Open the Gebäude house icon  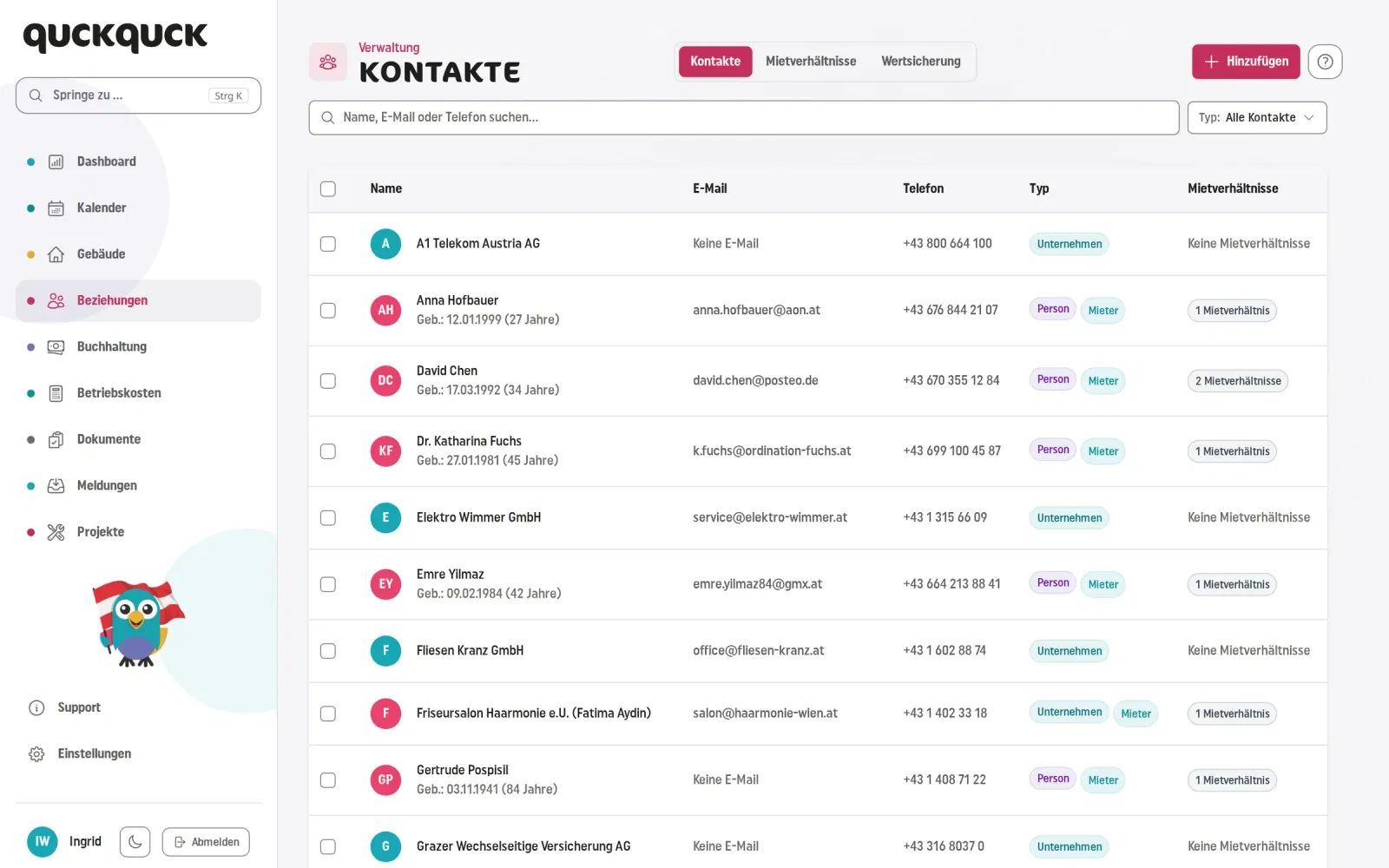click(56, 254)
